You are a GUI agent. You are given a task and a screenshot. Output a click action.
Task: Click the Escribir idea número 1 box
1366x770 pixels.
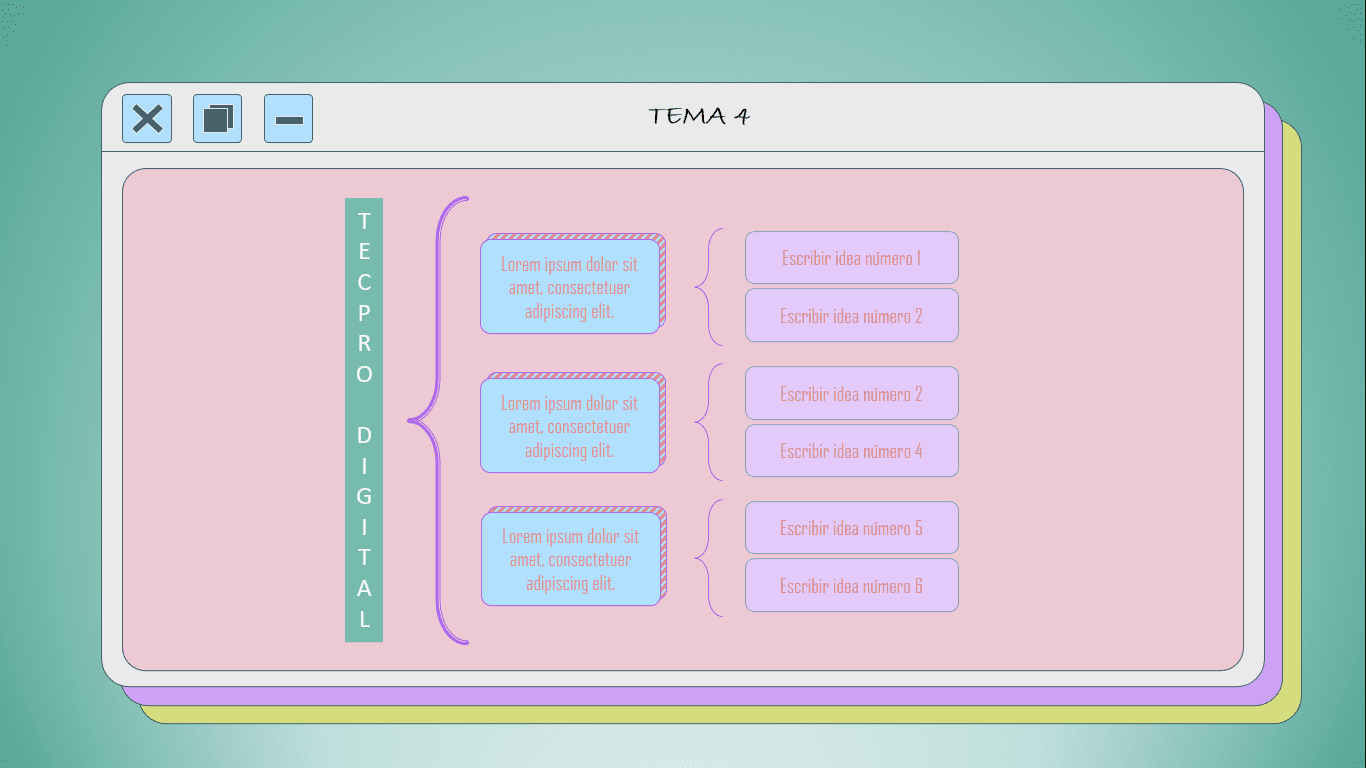coord(852,258)
